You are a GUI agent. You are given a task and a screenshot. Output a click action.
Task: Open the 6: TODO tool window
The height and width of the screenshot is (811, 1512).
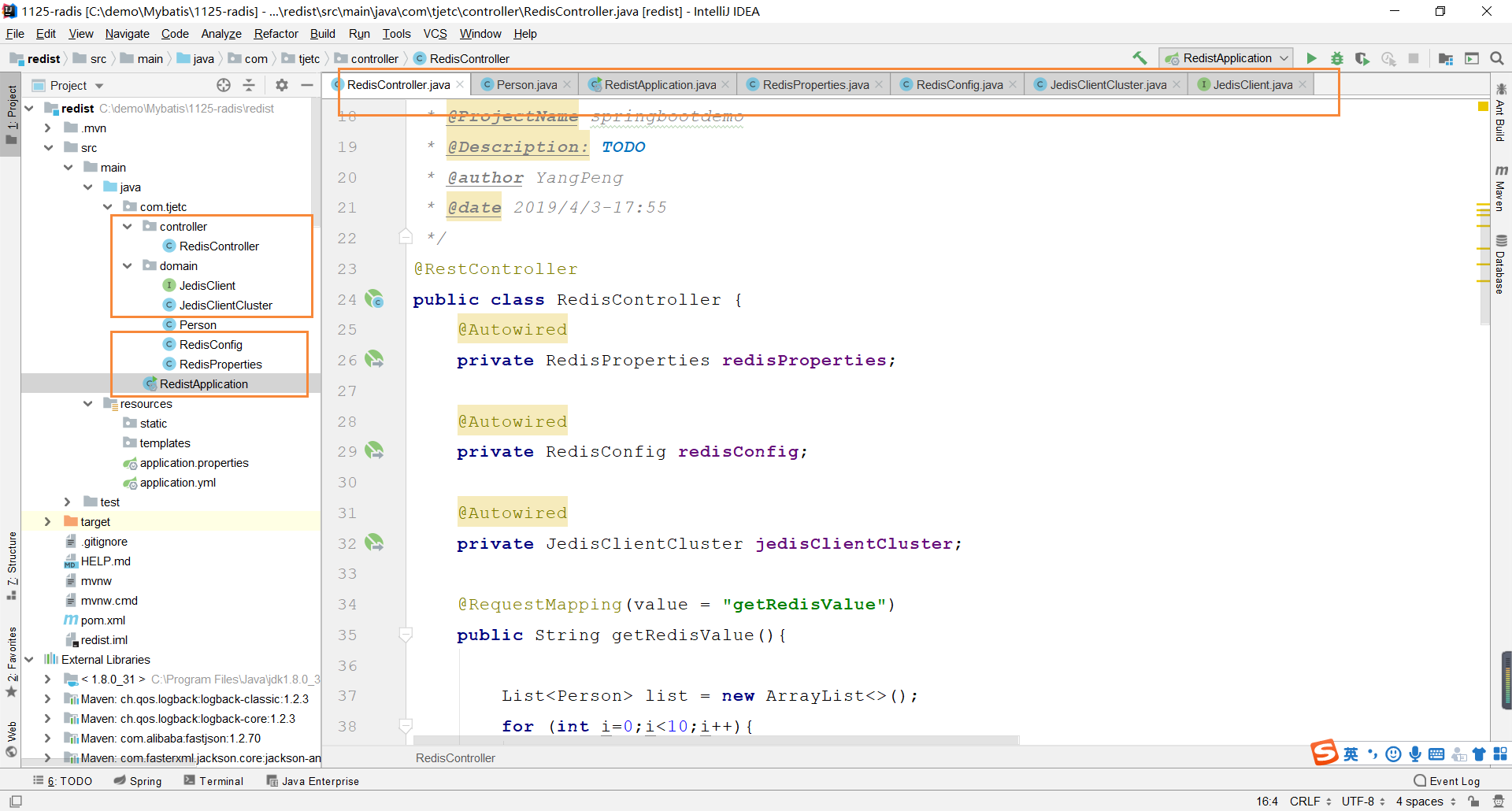pos(63,781)
